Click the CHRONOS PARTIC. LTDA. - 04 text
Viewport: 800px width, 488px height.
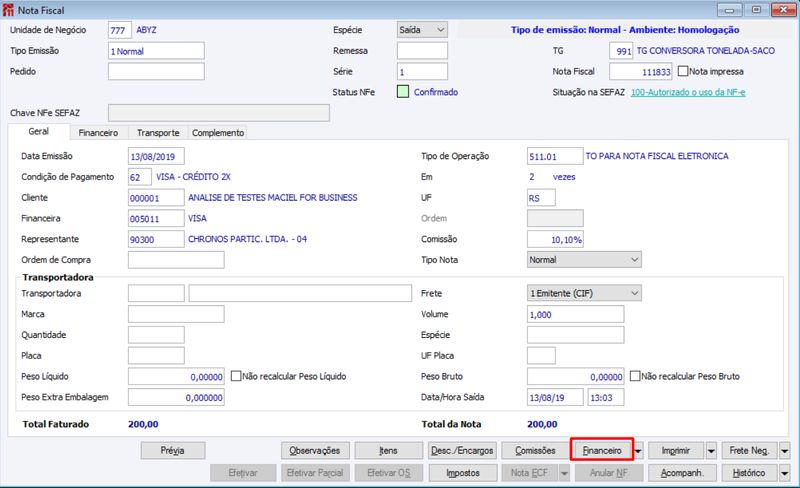pyautogui.click(x=247, y=239)
